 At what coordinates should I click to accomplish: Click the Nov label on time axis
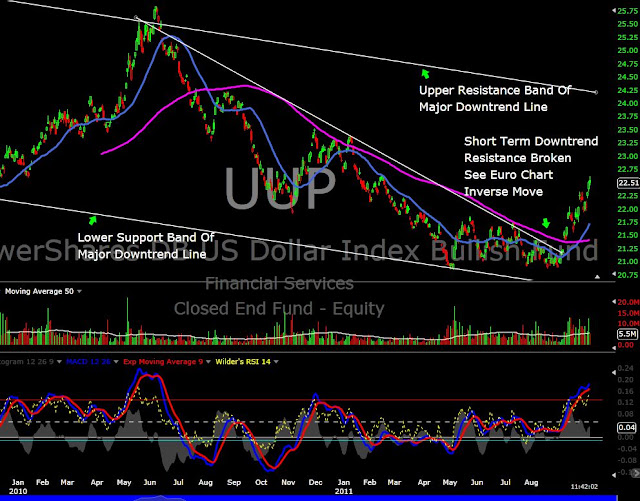pyautogui.click(x=288, y=482)
